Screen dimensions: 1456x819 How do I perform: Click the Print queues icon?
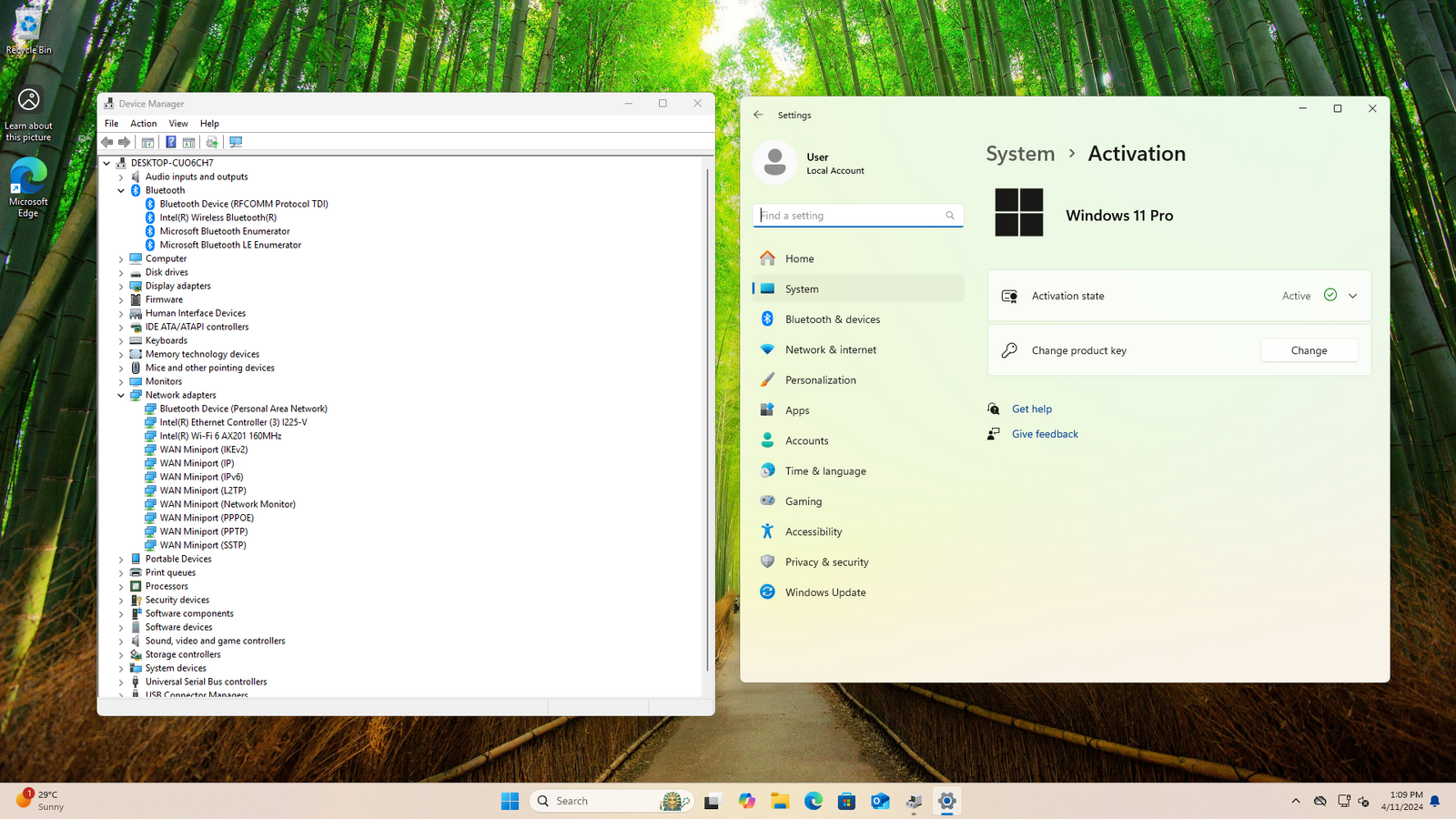tap(136, 572)
